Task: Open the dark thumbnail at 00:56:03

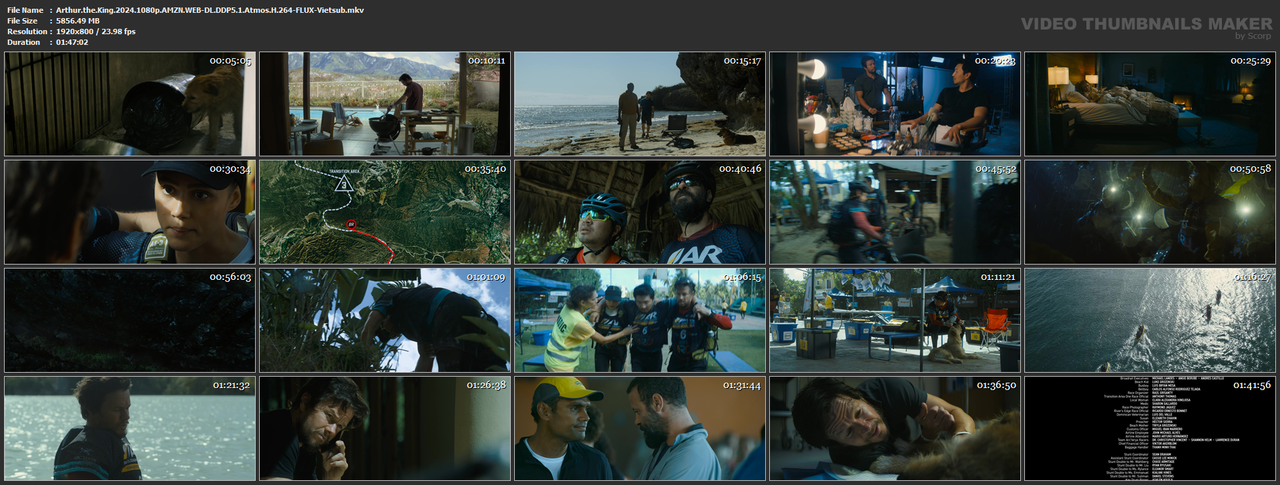Action: (x=128, y=320)
